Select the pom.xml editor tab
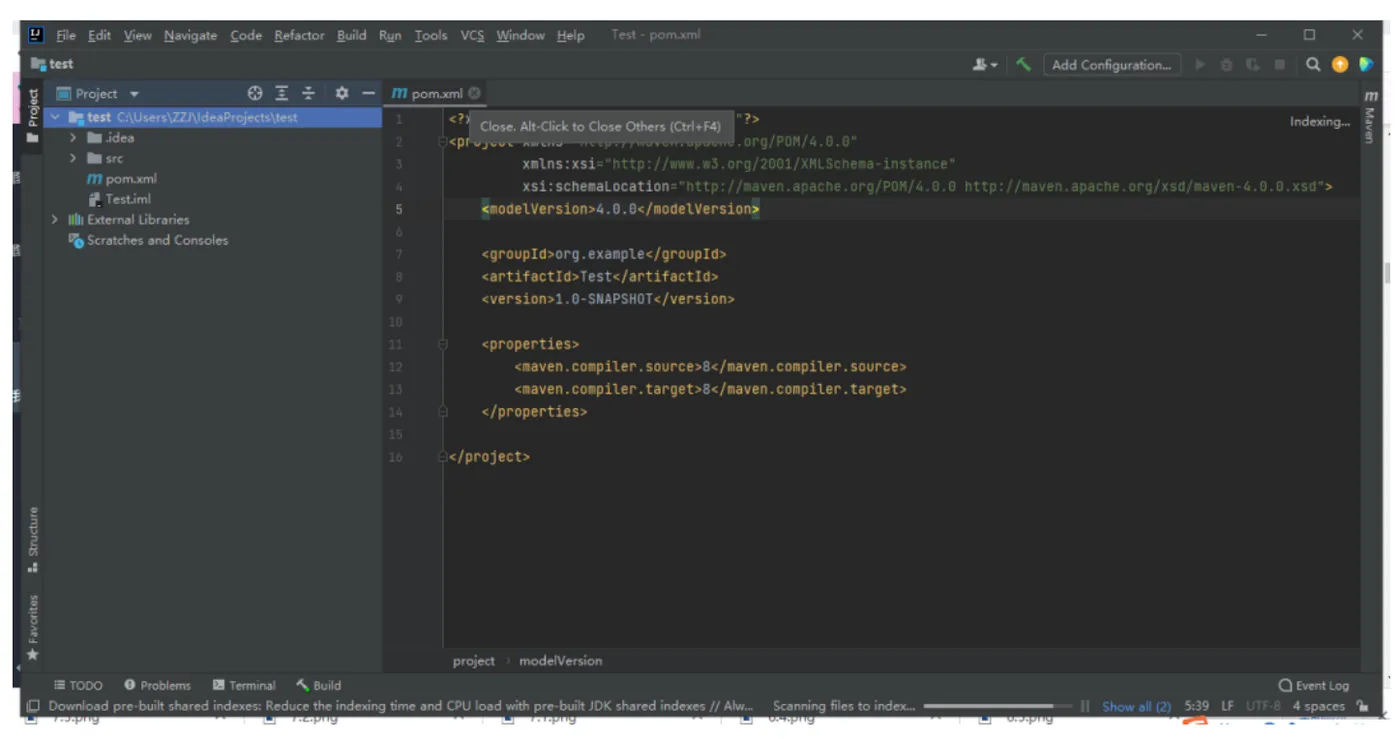Screen dimensions: 1400x739 pyautogui.click(x=437, y=93)
